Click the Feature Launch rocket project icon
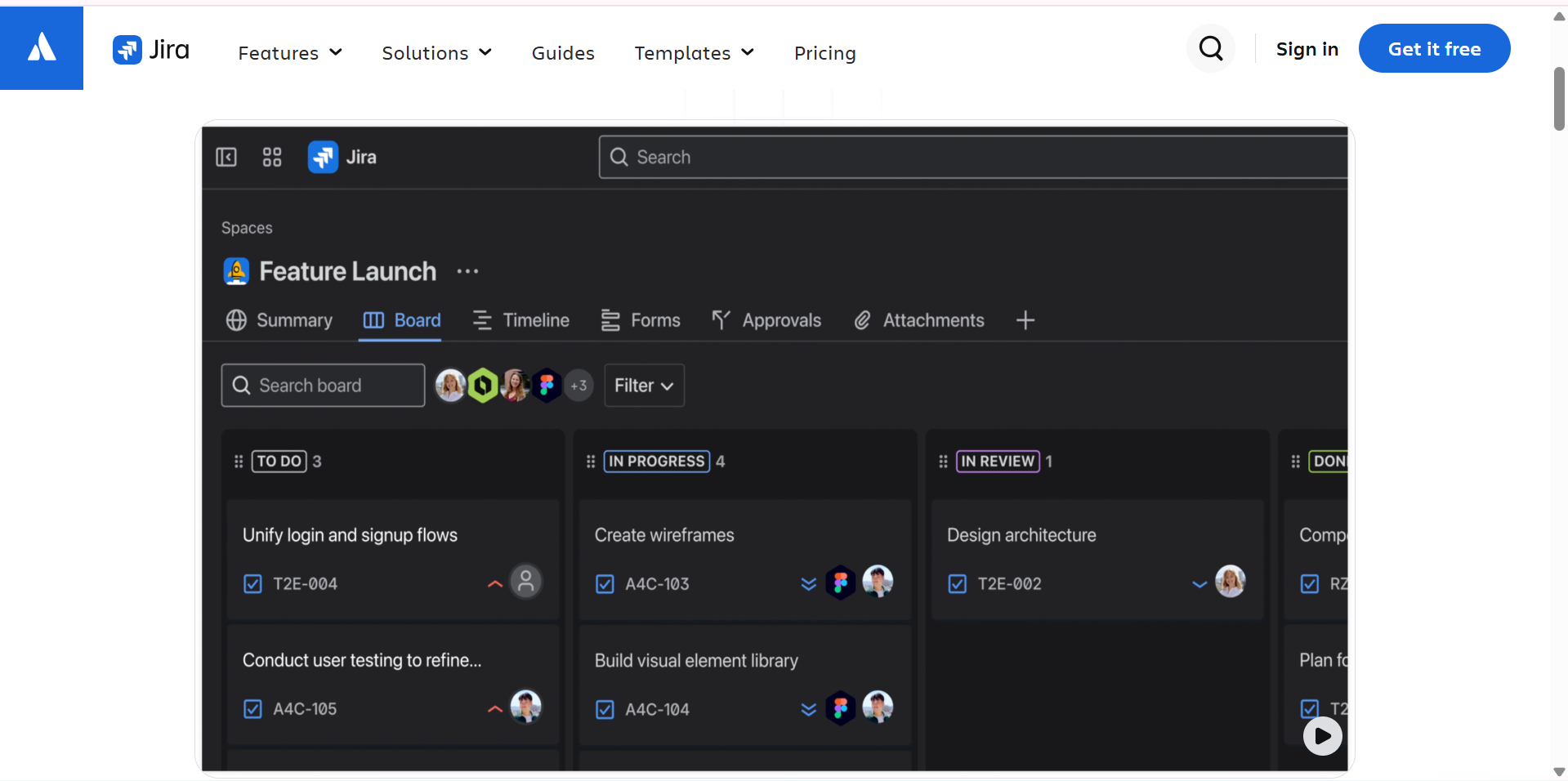Image resolution: width=1568 pixels, height=781 pixels. (236, 271)
